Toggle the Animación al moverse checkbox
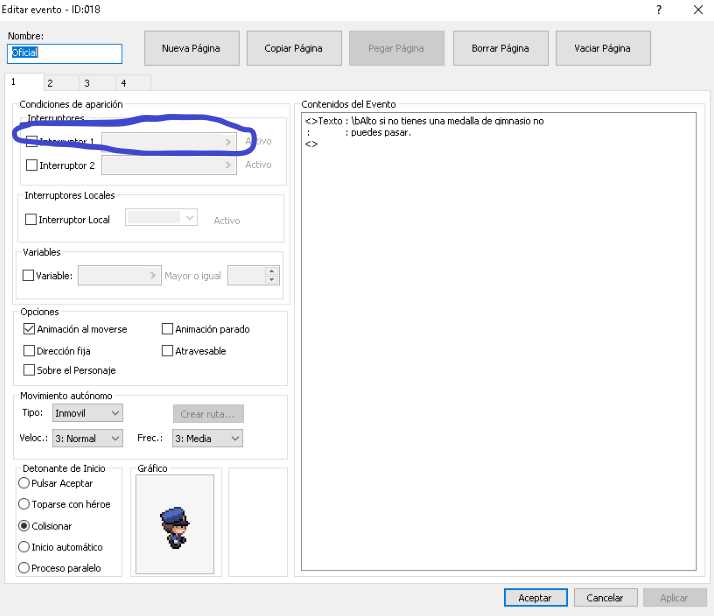The height and width of the screenshot is (616, 714). [x=29, y=329]
